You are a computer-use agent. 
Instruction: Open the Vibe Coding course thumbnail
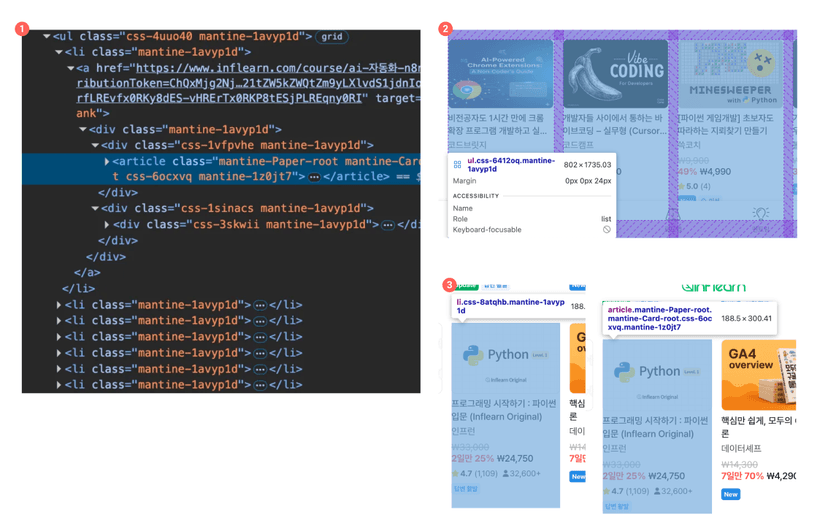tap(614, 75)
